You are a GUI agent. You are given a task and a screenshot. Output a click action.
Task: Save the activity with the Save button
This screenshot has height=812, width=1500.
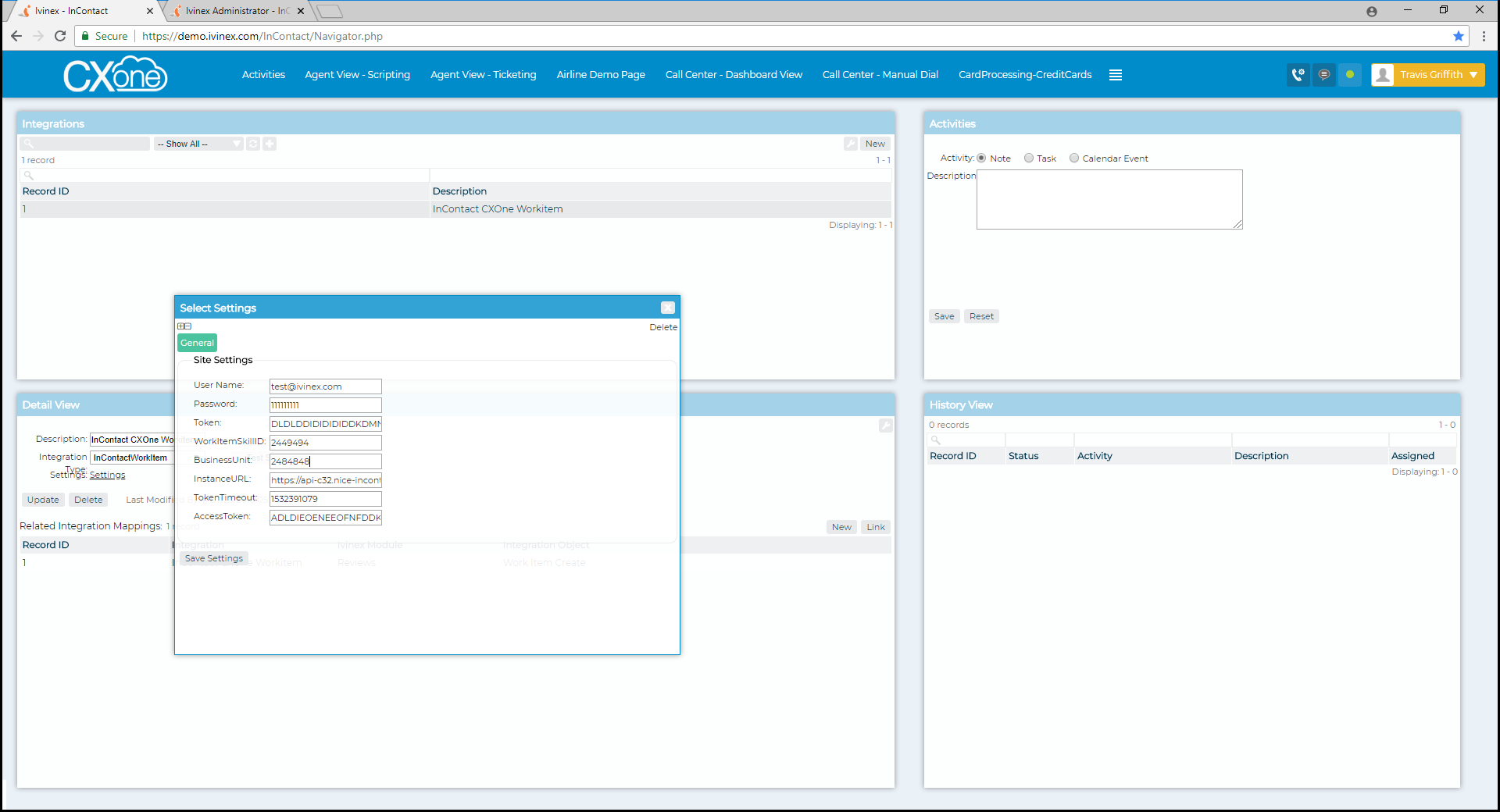(x=944, y=316)
